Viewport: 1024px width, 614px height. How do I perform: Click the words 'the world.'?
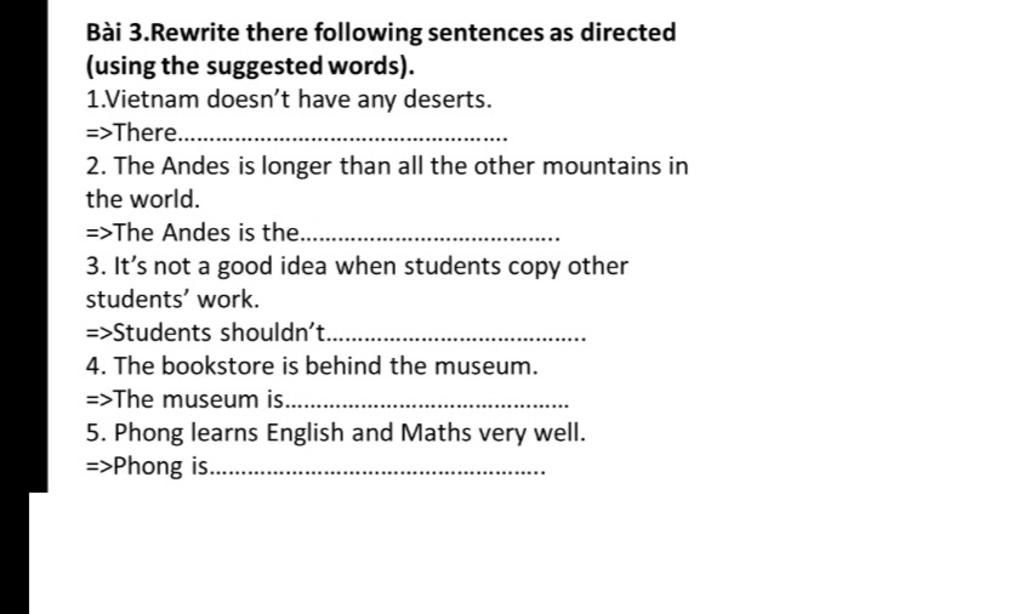click(x=143, y=199)
